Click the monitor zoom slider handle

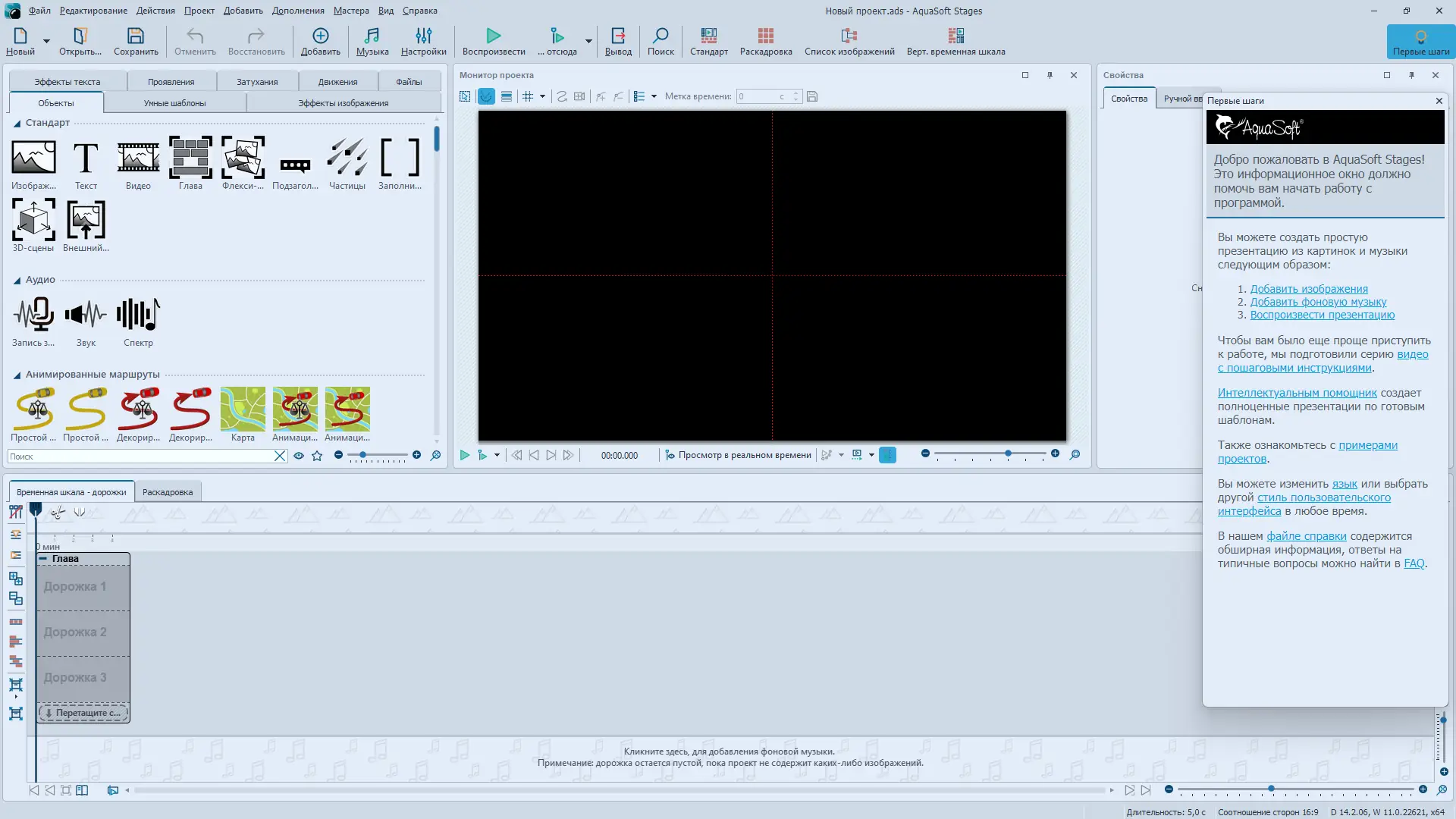(1008, 453)
